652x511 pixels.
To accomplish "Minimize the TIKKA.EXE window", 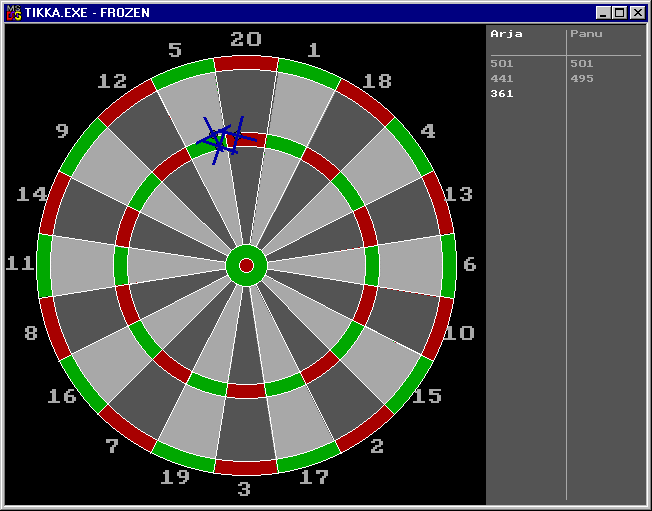I will click(x=603, y=13).
